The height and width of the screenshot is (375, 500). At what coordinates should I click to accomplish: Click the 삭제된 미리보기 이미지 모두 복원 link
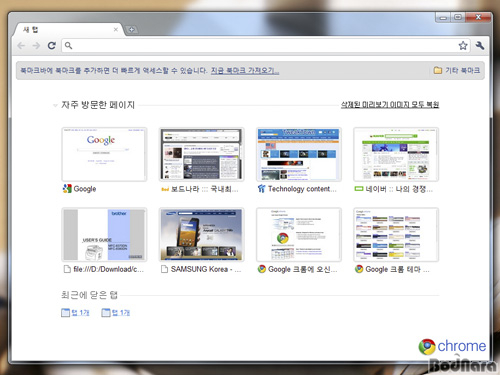[x=390, y=105]
